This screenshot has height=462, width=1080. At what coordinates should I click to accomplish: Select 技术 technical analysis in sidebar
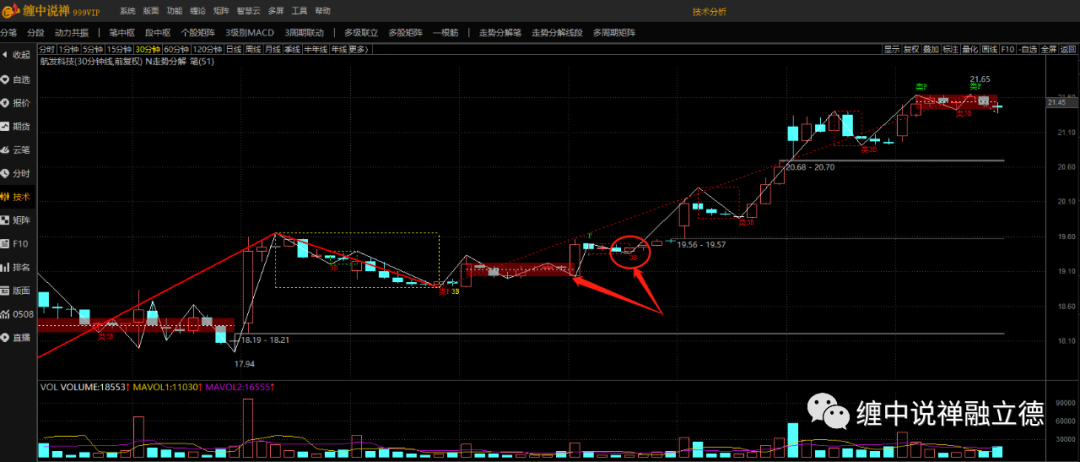17,197
